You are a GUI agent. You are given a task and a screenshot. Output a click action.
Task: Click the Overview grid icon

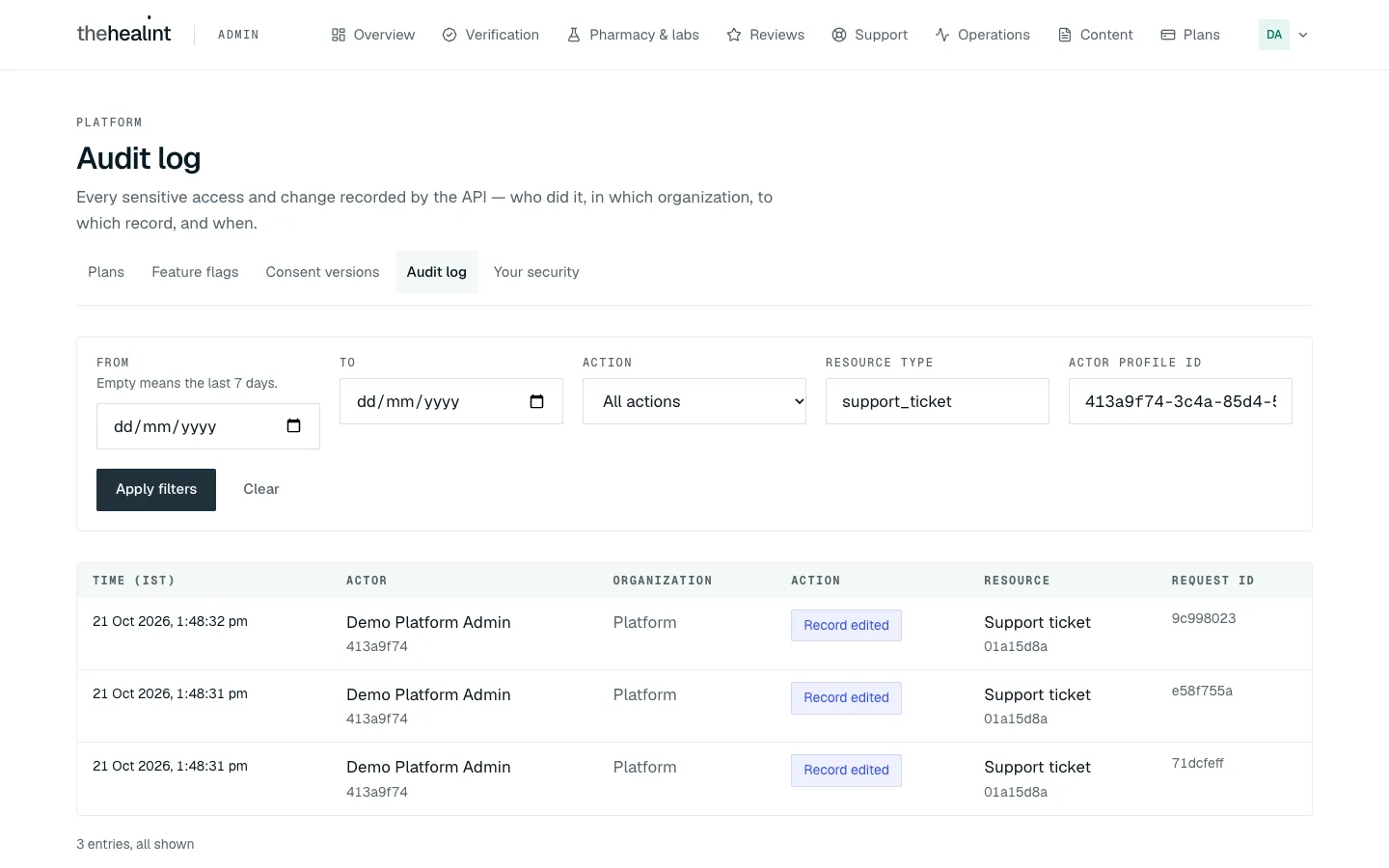point(339,35)
